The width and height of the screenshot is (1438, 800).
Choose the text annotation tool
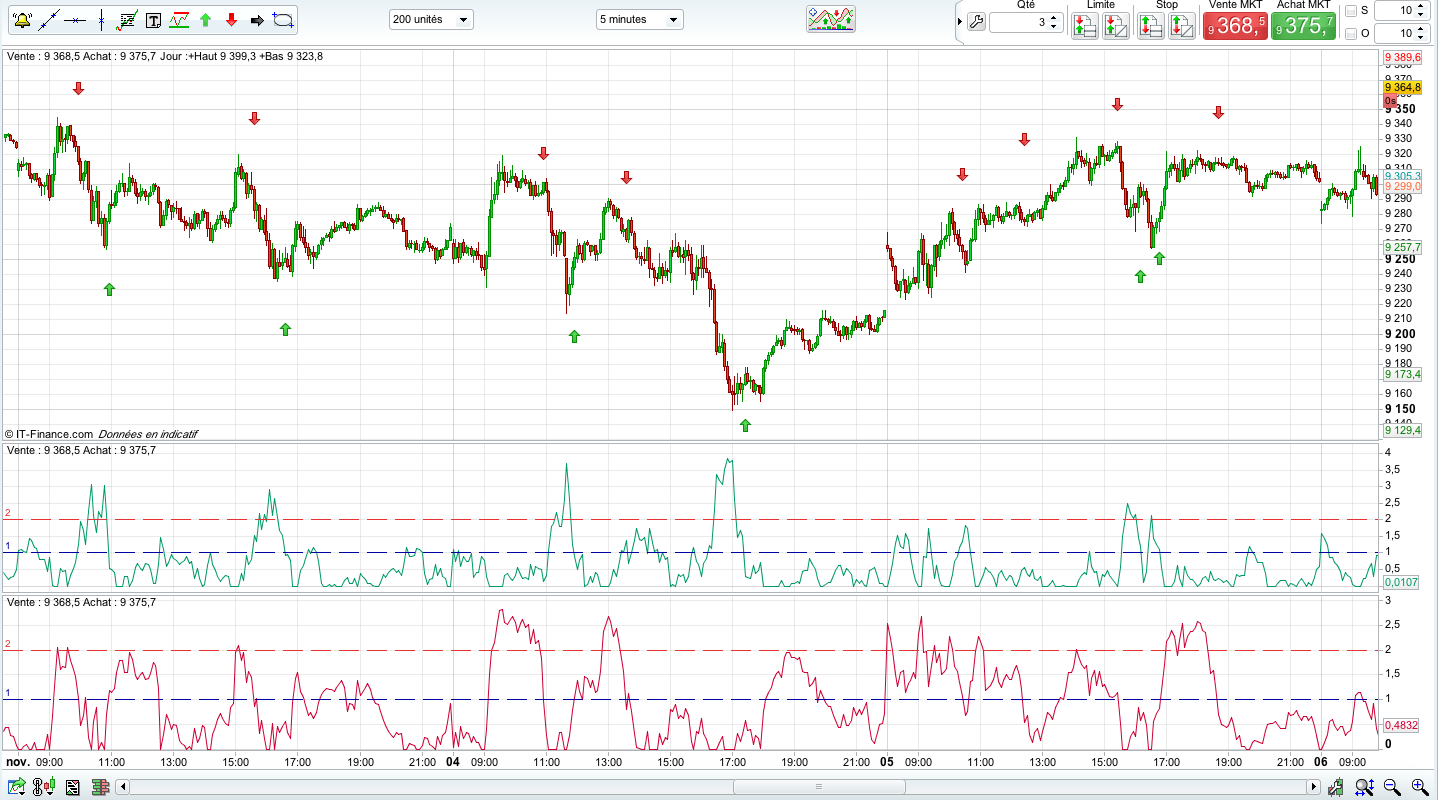click(153, 20)
